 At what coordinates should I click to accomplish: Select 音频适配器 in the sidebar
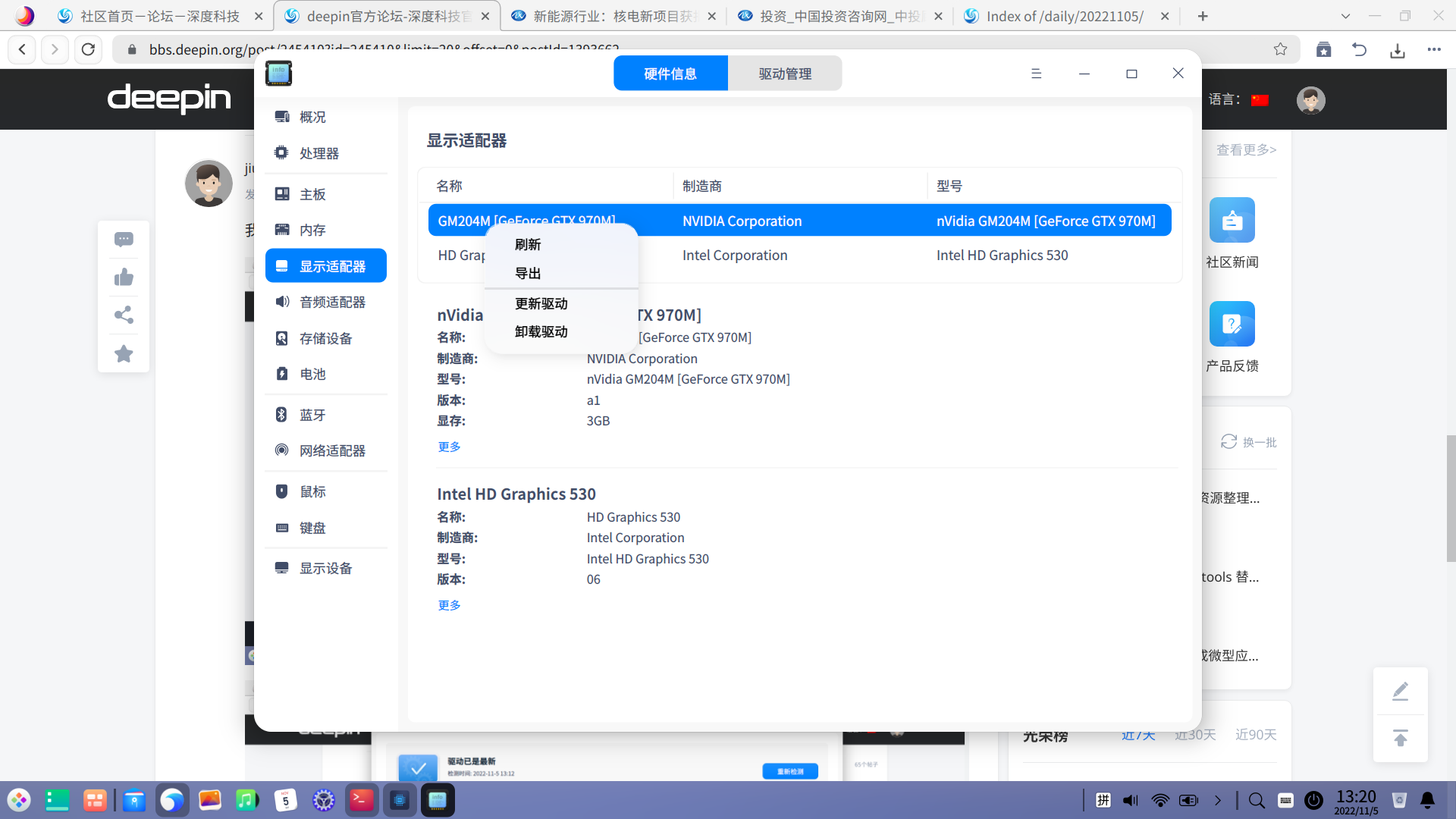click(331, 302)
